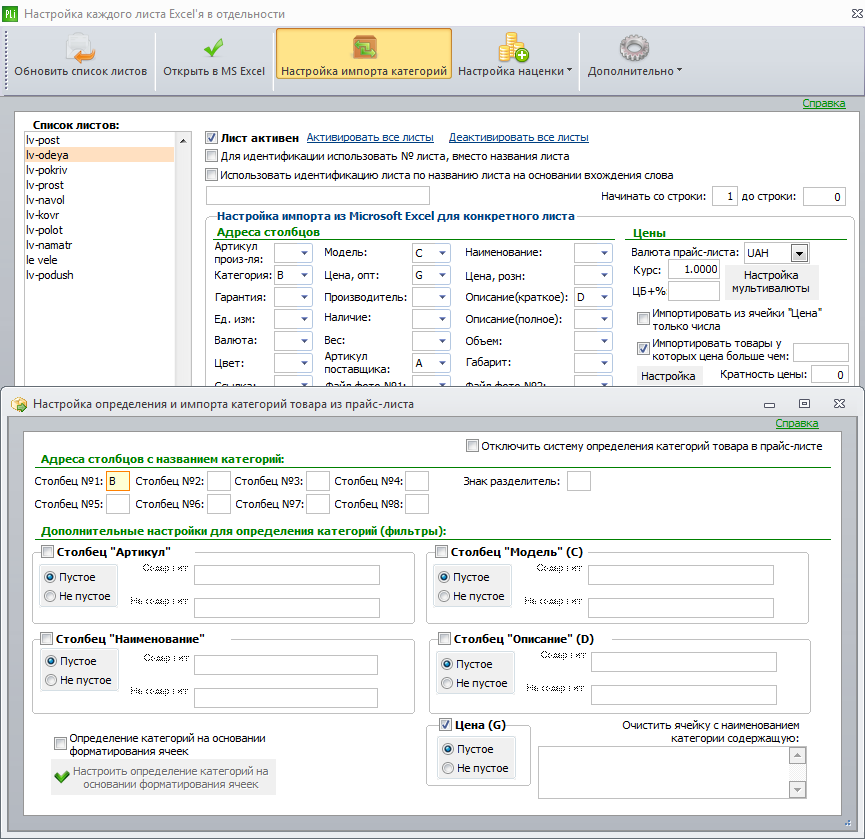Enable the Столбец "Наименование" filter checkbox
Screen dimensions: 865x839
47,638
